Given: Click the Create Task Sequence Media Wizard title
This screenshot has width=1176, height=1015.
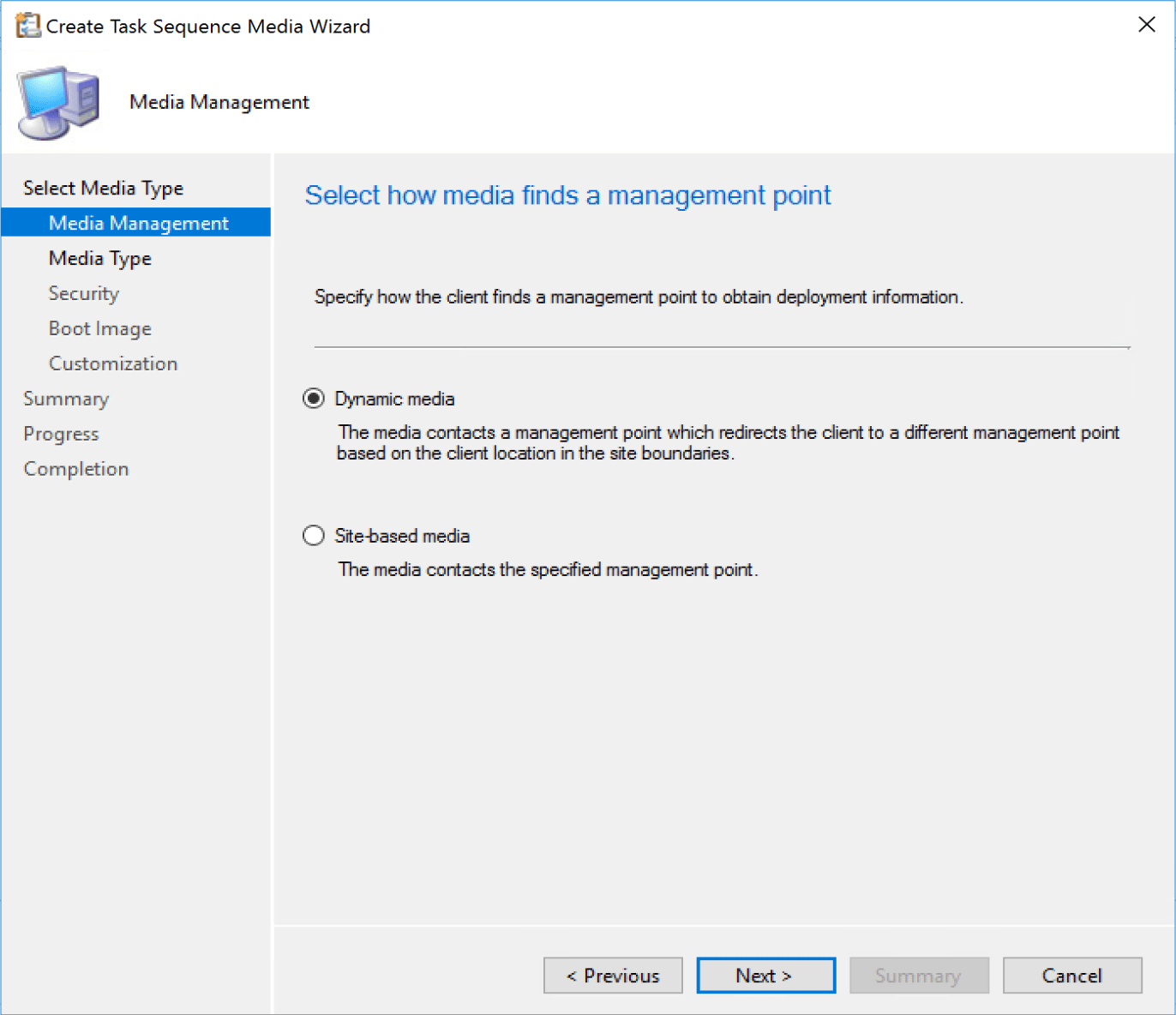Looking at the screenshot, I should (x=206, y=26).
